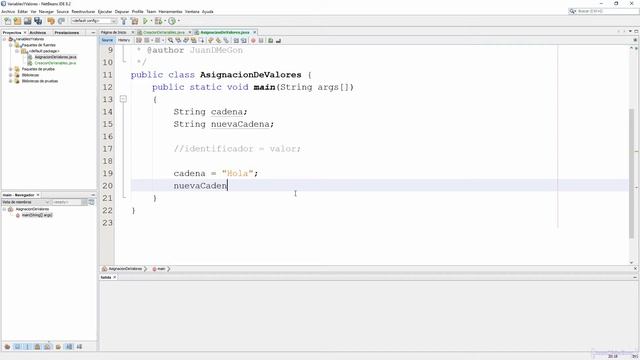Toggle Show Inherited Members in Navigator
640x360 pixels.
pyautogui.click(x=7, y=347)
